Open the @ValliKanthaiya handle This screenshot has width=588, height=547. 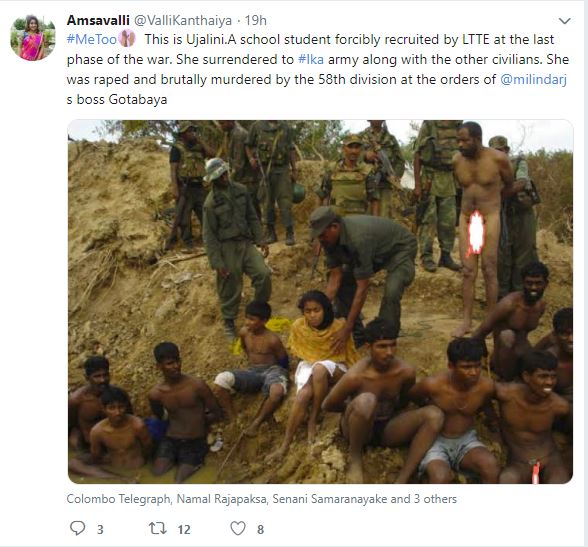(183, 21)
